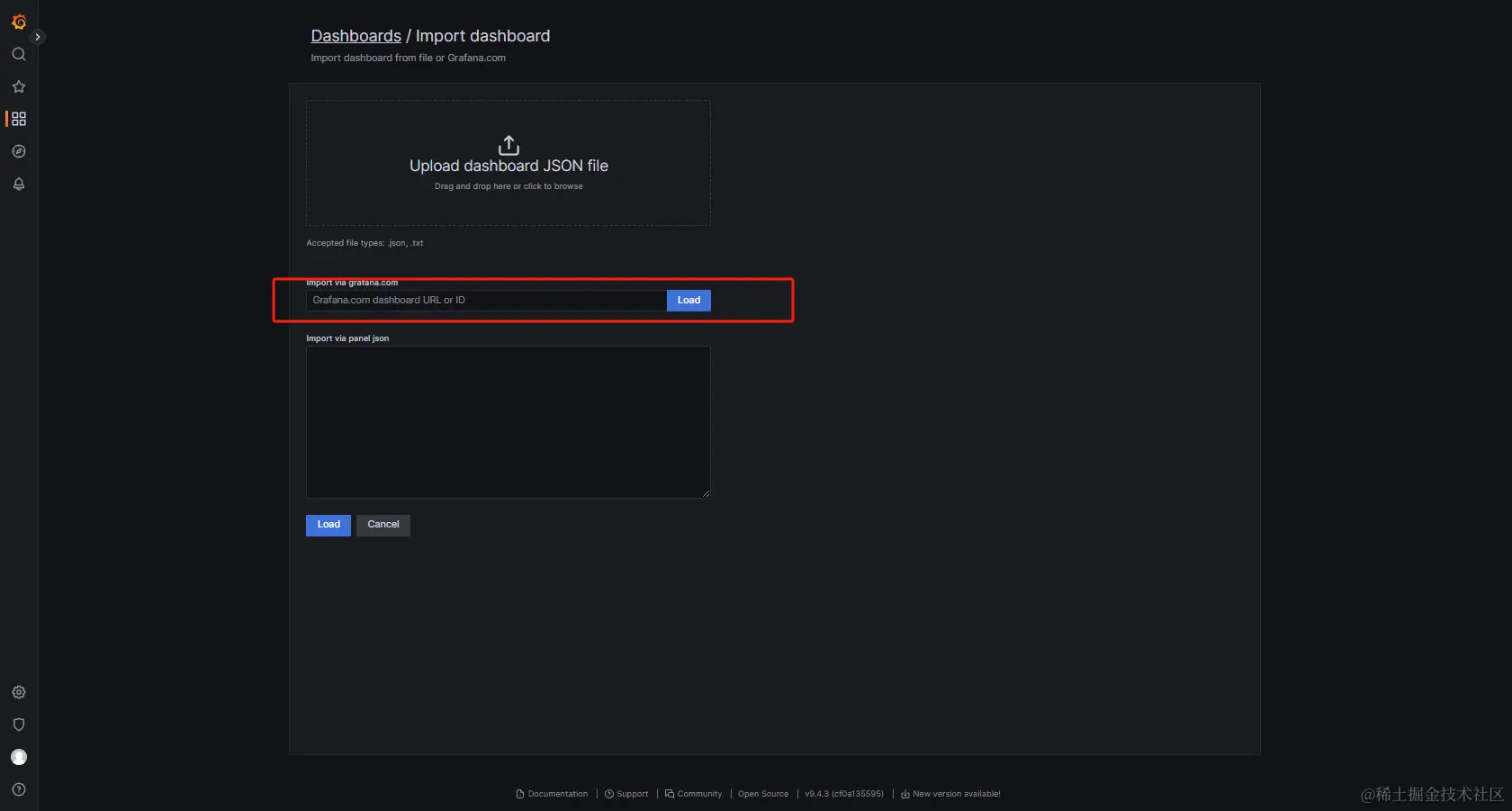Click Upload dashboard JSON file text
This screenshot has width=1512, height=811.
coord(508,166)
